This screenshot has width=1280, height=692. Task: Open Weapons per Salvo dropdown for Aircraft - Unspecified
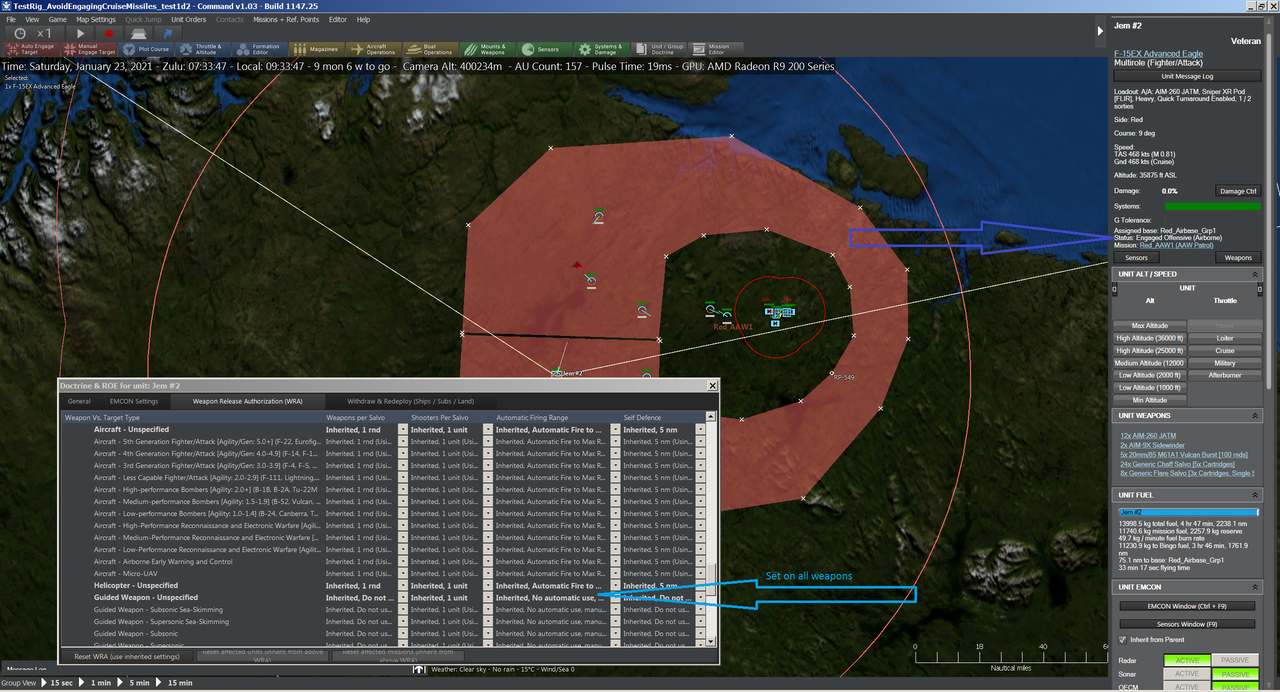[403, 430]
